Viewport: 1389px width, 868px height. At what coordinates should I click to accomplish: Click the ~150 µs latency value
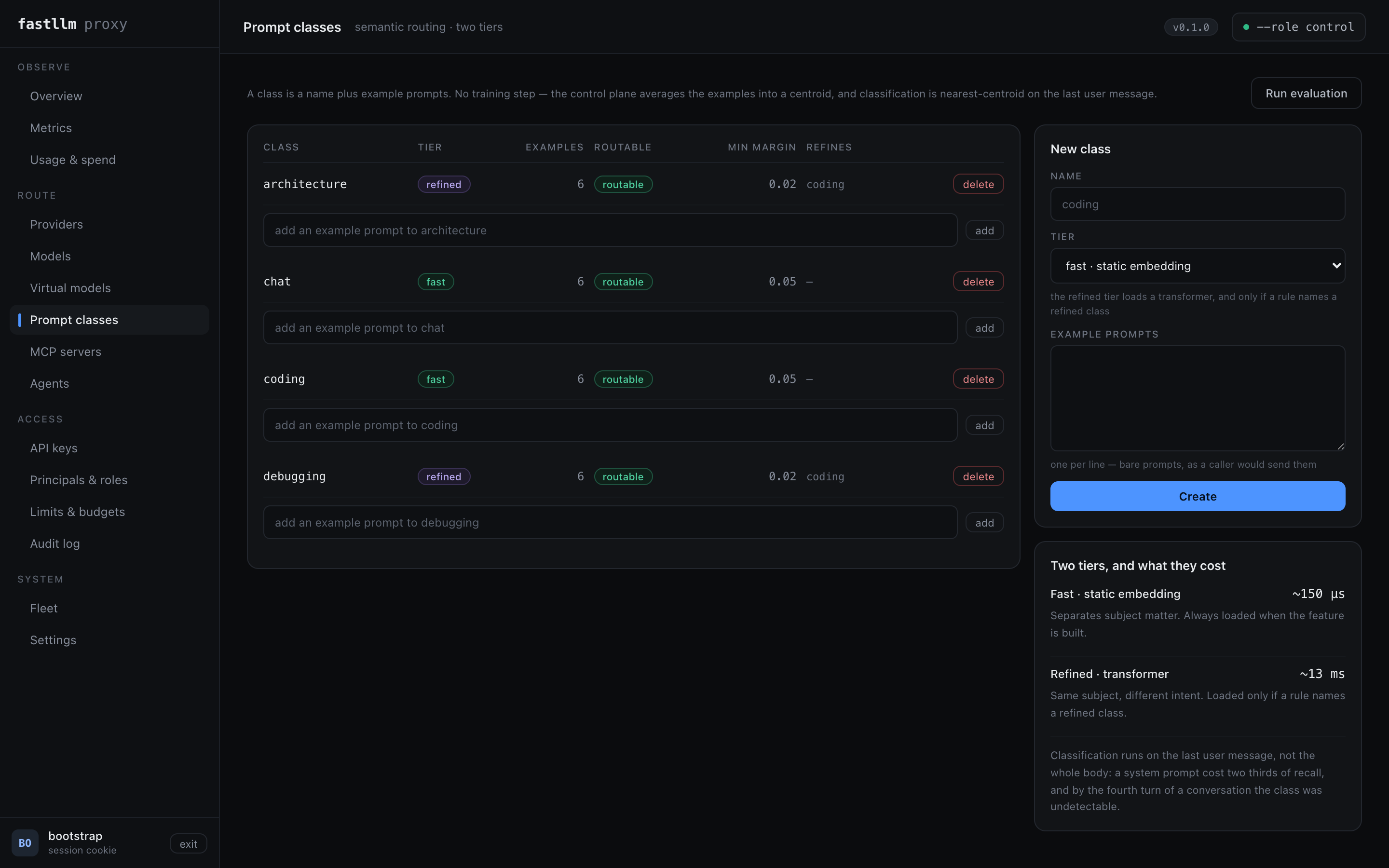point(1319,594)
